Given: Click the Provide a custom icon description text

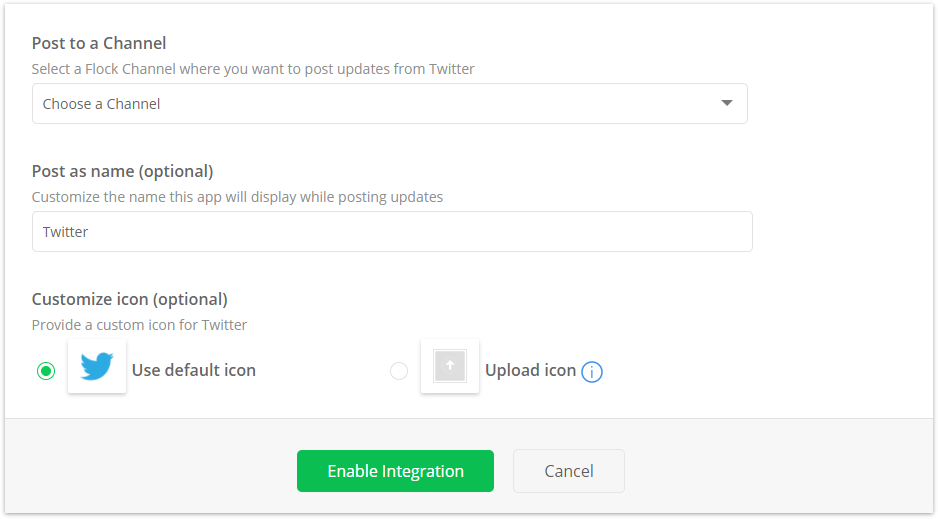Looking at the screenshot, I should (139, 325).
